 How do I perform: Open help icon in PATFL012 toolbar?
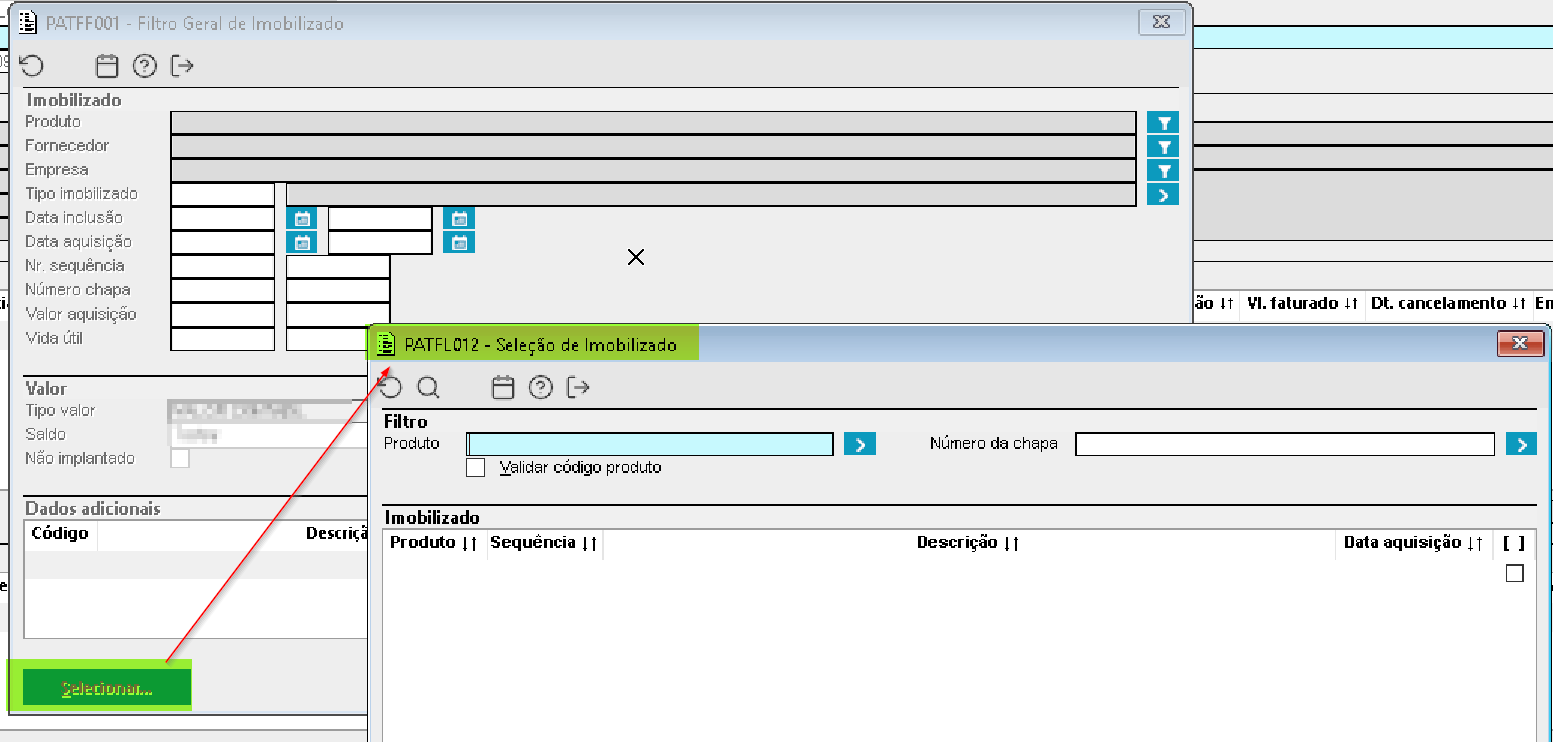(541, 388)
